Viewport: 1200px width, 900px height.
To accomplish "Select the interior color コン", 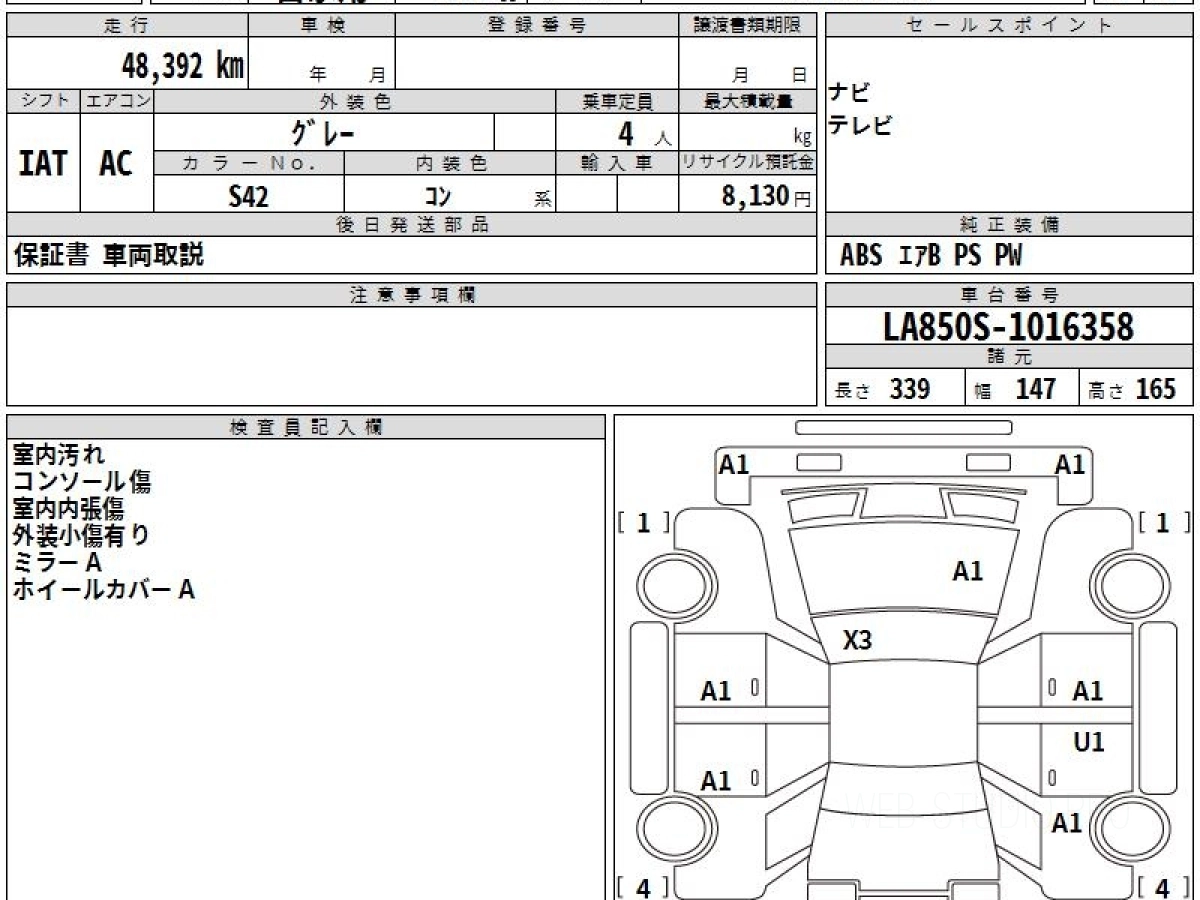I will click(436, 197).
